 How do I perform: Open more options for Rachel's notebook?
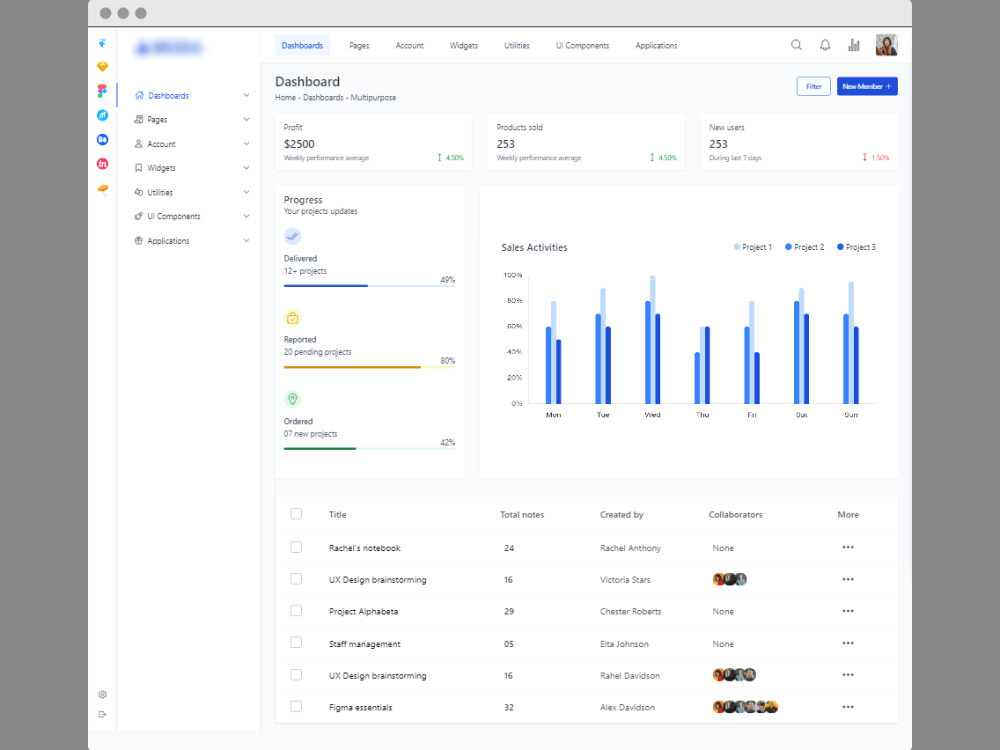(848, 547)
